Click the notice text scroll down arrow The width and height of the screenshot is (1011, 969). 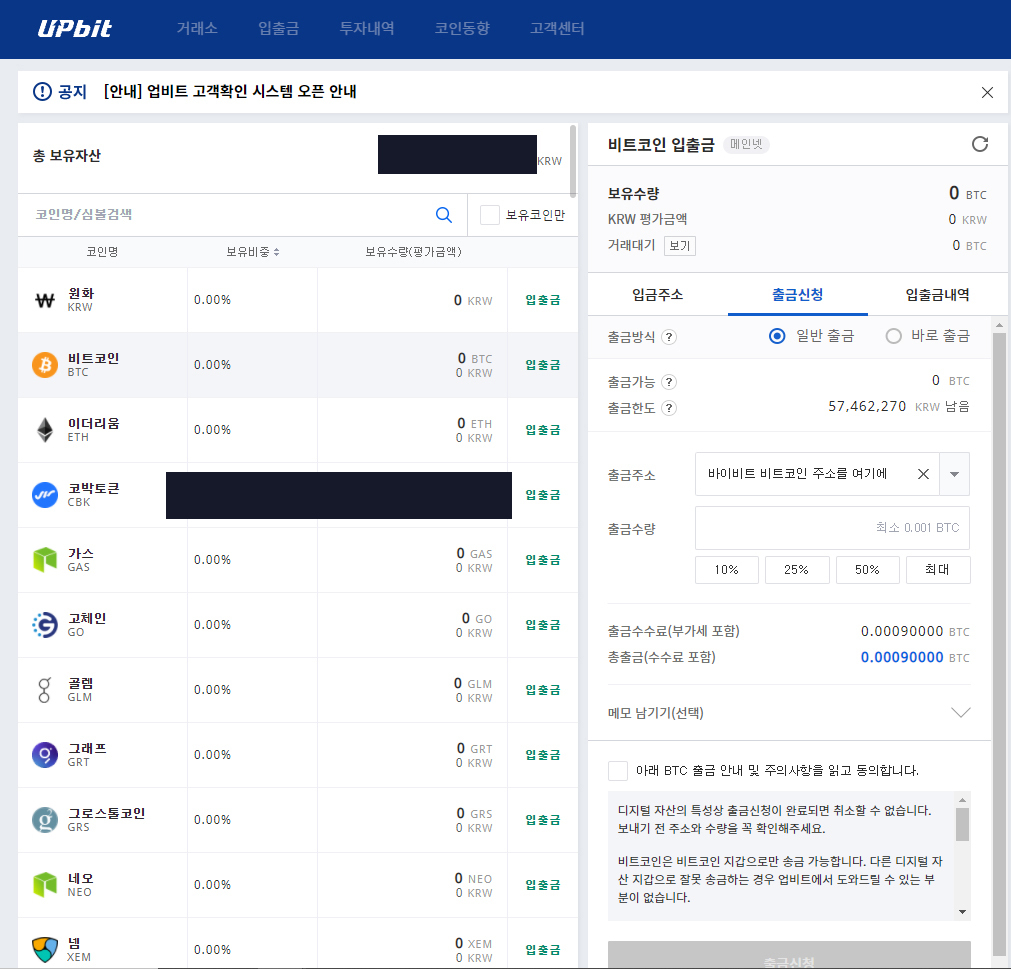point(962,912)
